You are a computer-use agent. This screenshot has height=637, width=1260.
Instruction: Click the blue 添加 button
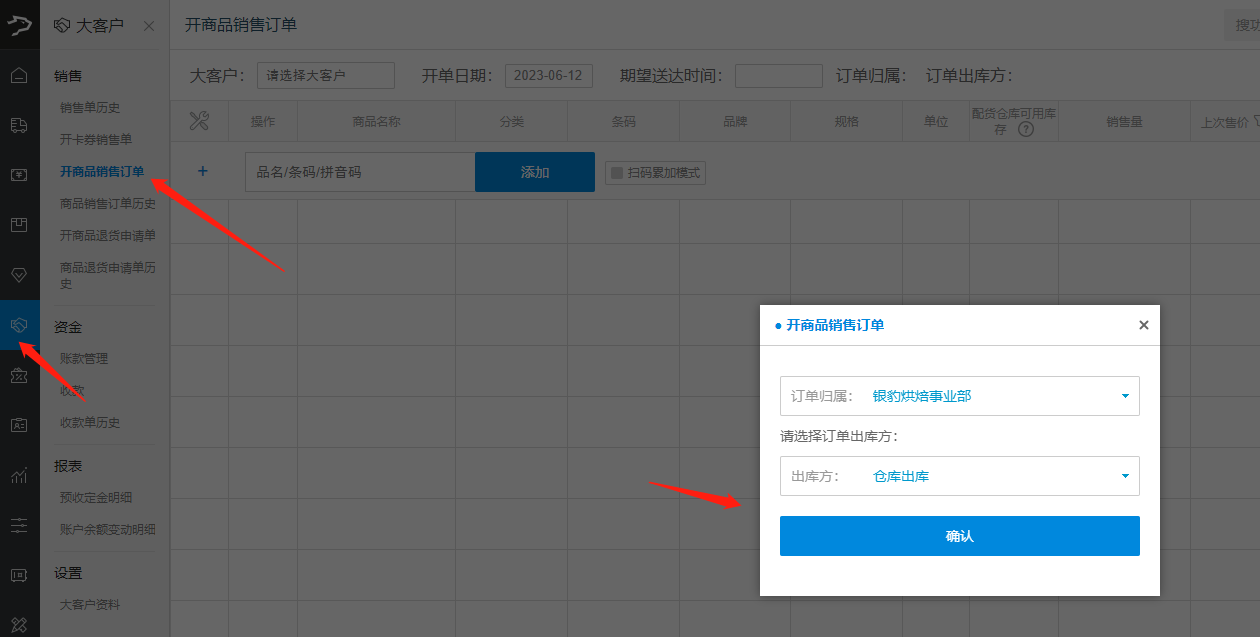pyautogui.click(x=535, y=172)
